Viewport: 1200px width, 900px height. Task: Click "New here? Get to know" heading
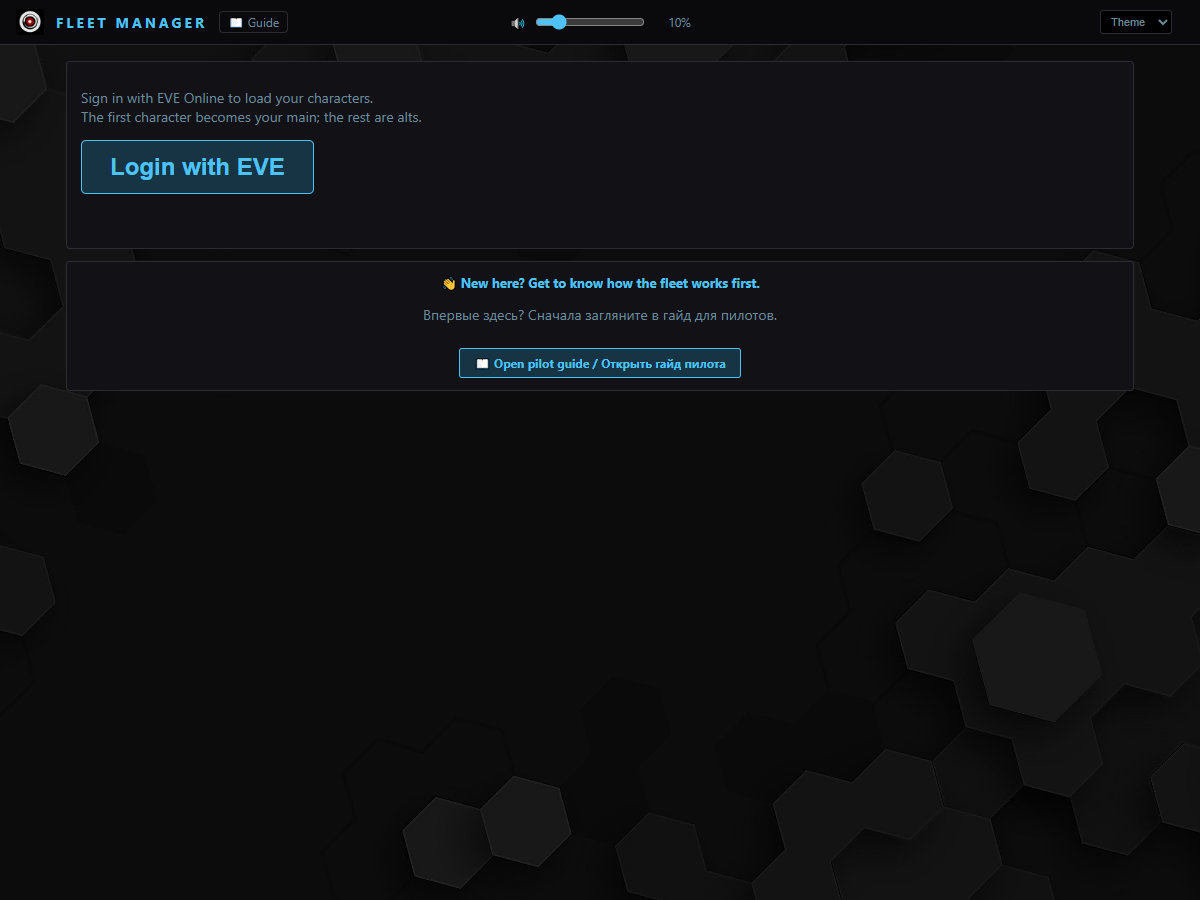pyautogui.click(x=600, y=284)
